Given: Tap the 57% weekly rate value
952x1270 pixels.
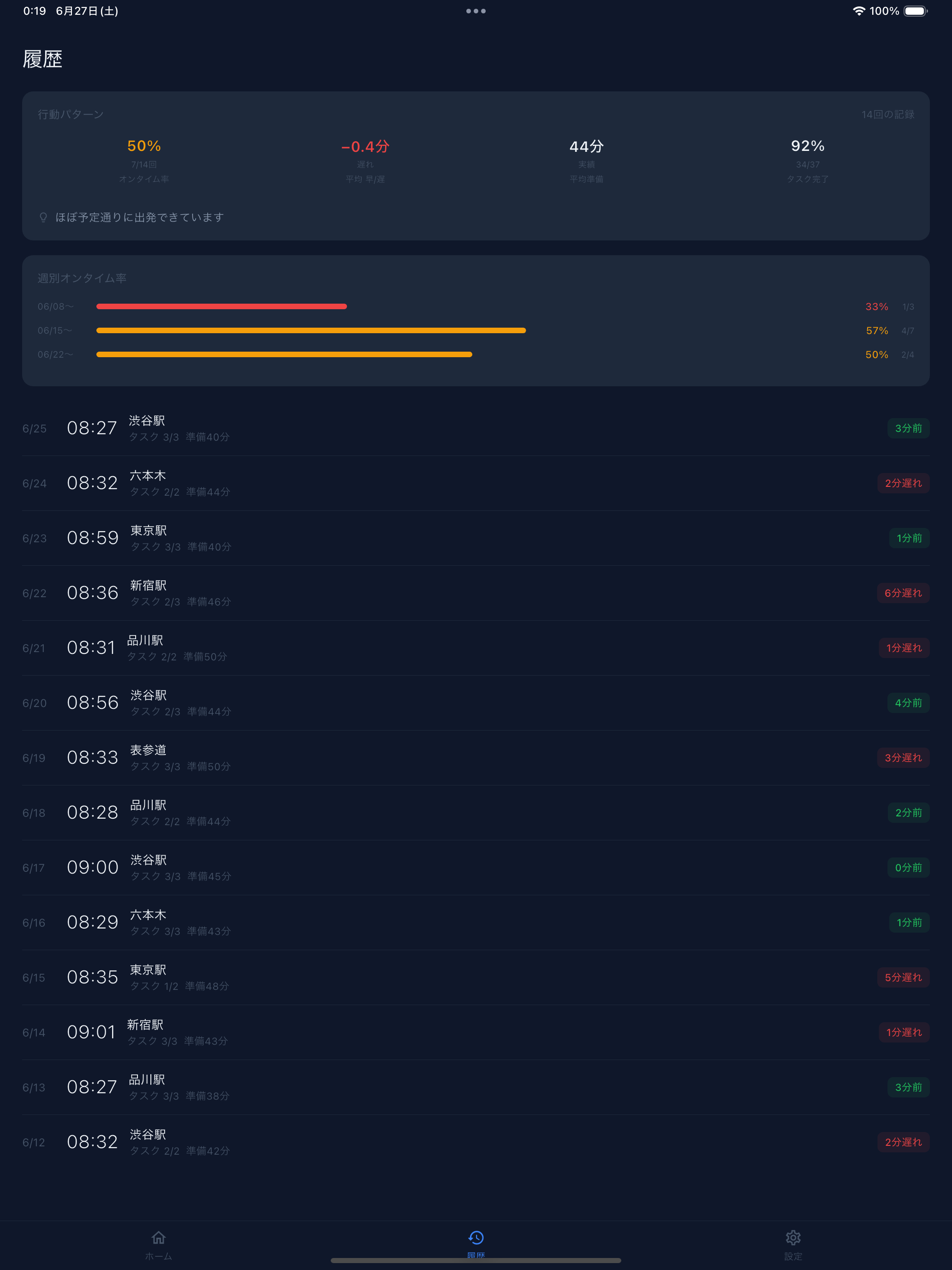Looking at the screenshot, I should (x=877, y=331).
